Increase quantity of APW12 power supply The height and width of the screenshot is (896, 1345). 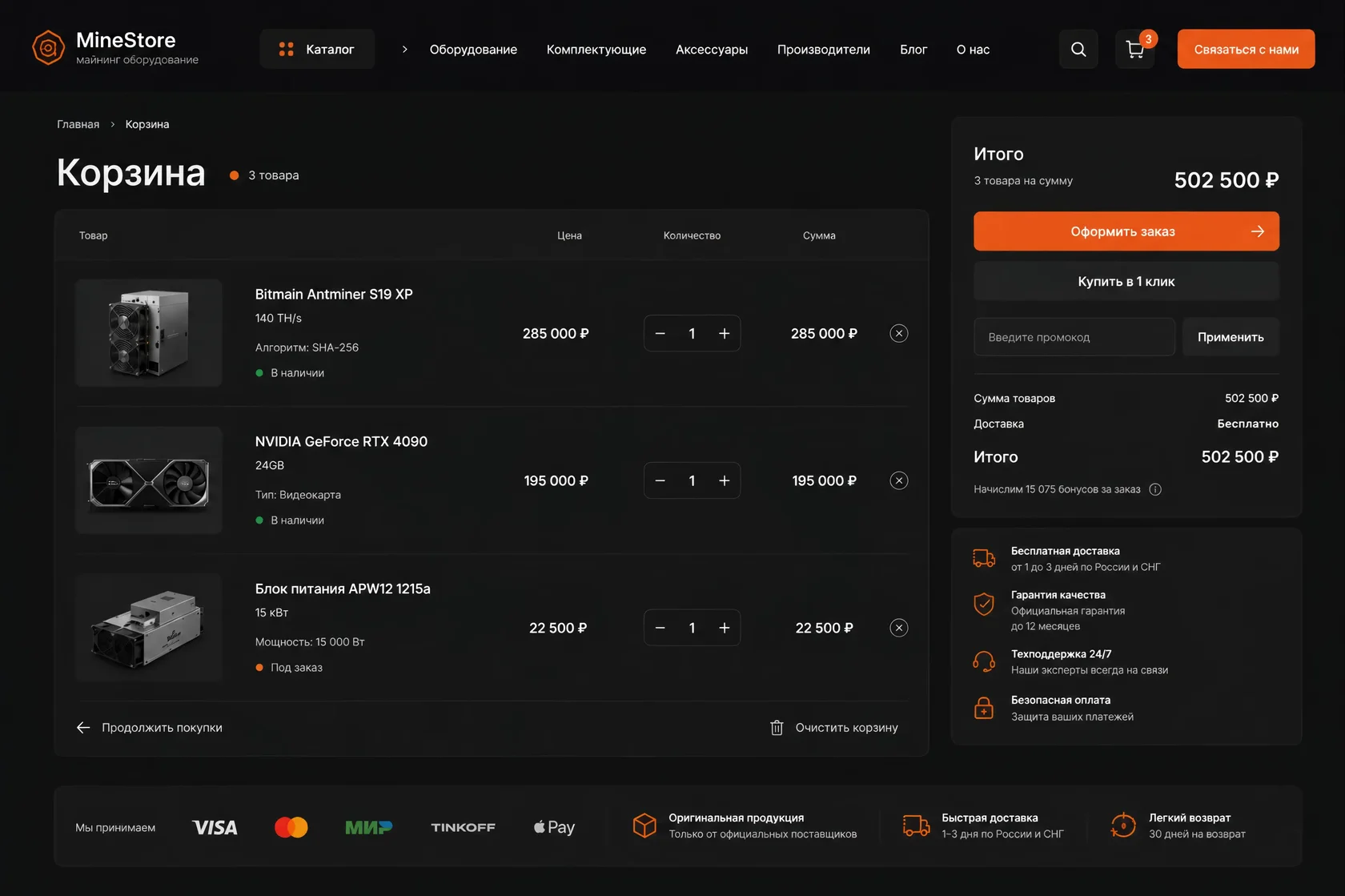click(x=725, y=628)
